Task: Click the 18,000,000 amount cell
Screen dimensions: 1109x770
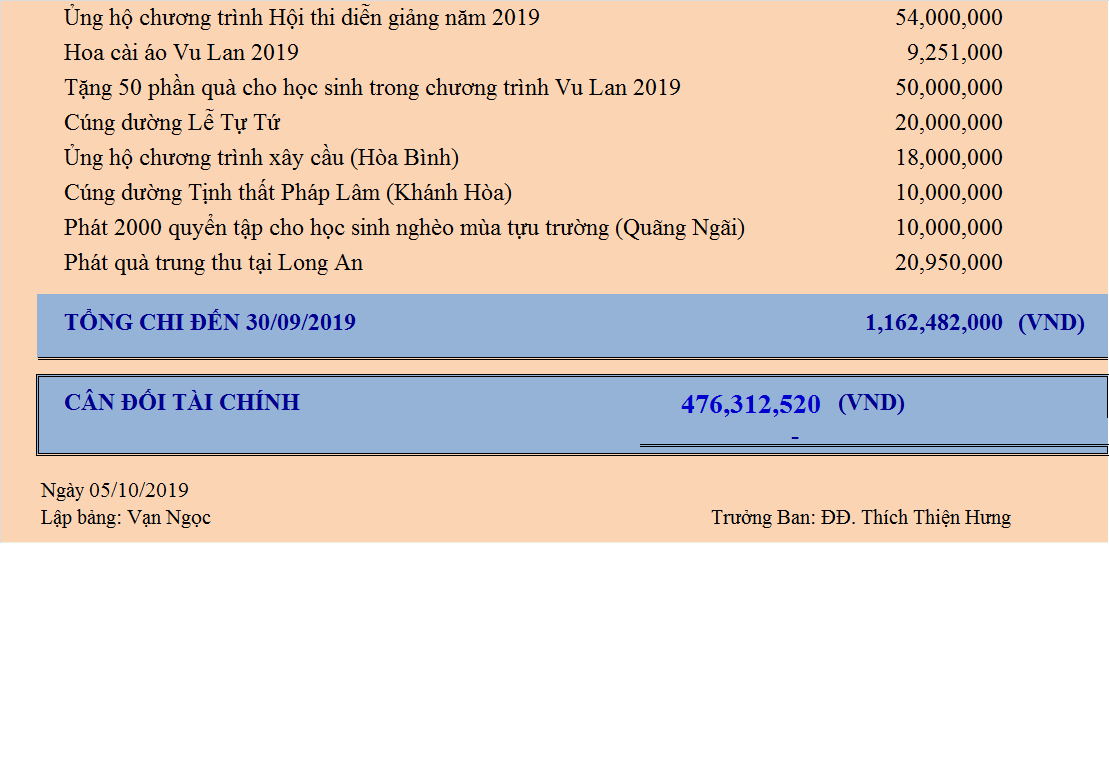Action: click(x=948, y=158)
